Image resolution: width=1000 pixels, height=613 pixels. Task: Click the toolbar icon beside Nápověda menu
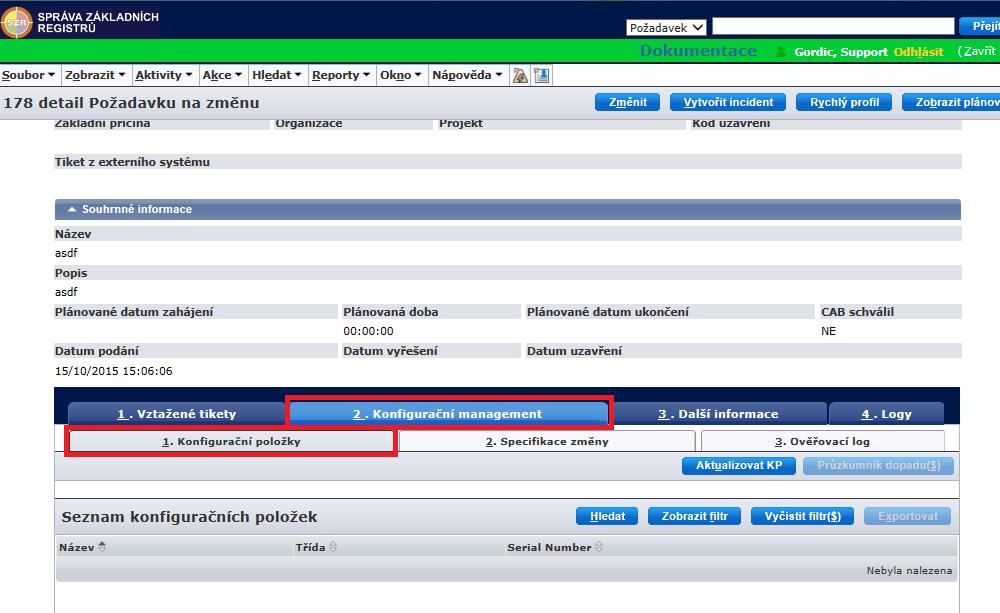pos(520,75)
